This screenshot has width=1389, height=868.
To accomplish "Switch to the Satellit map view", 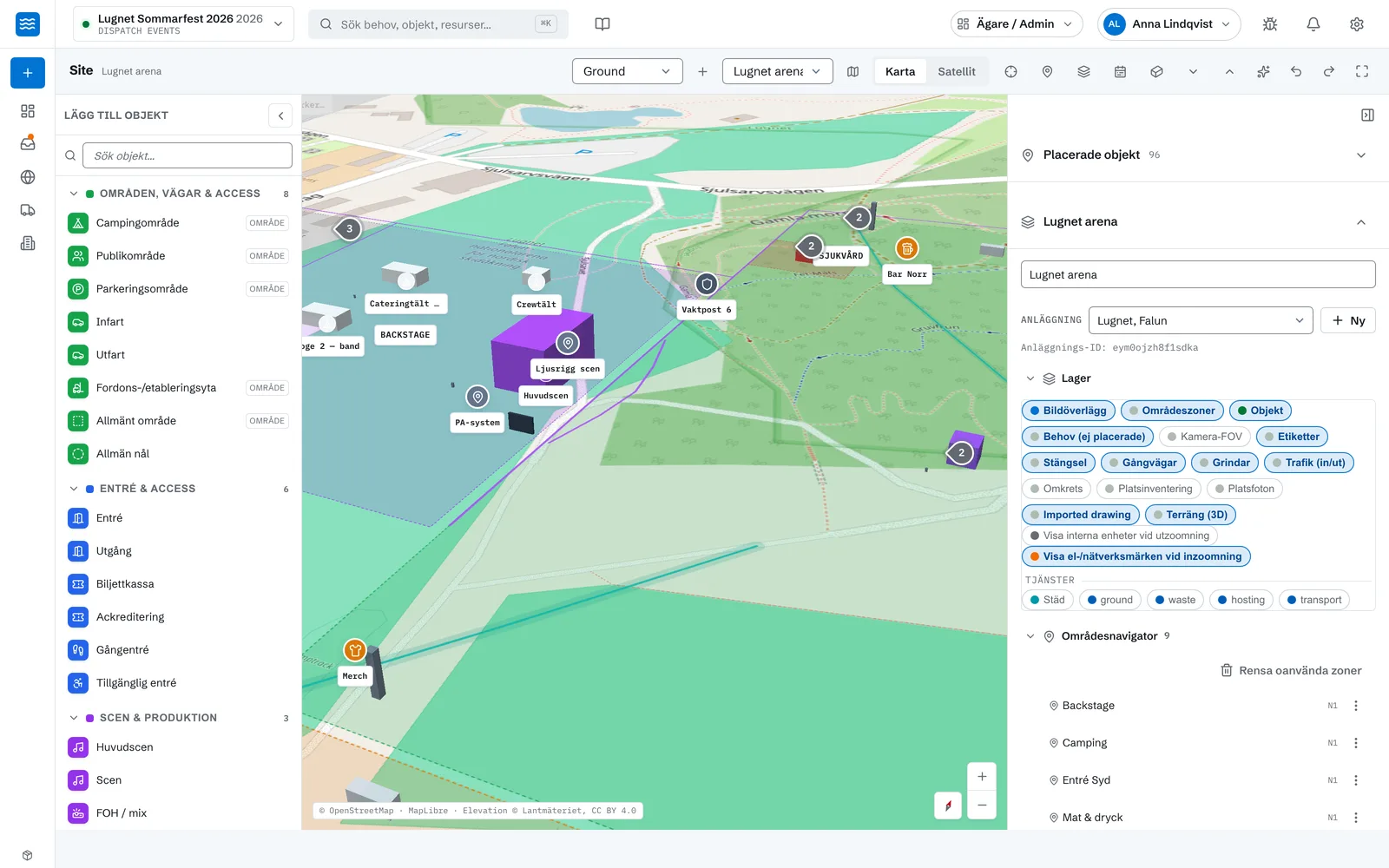I will pyautogui.click(x=957, y=71).
